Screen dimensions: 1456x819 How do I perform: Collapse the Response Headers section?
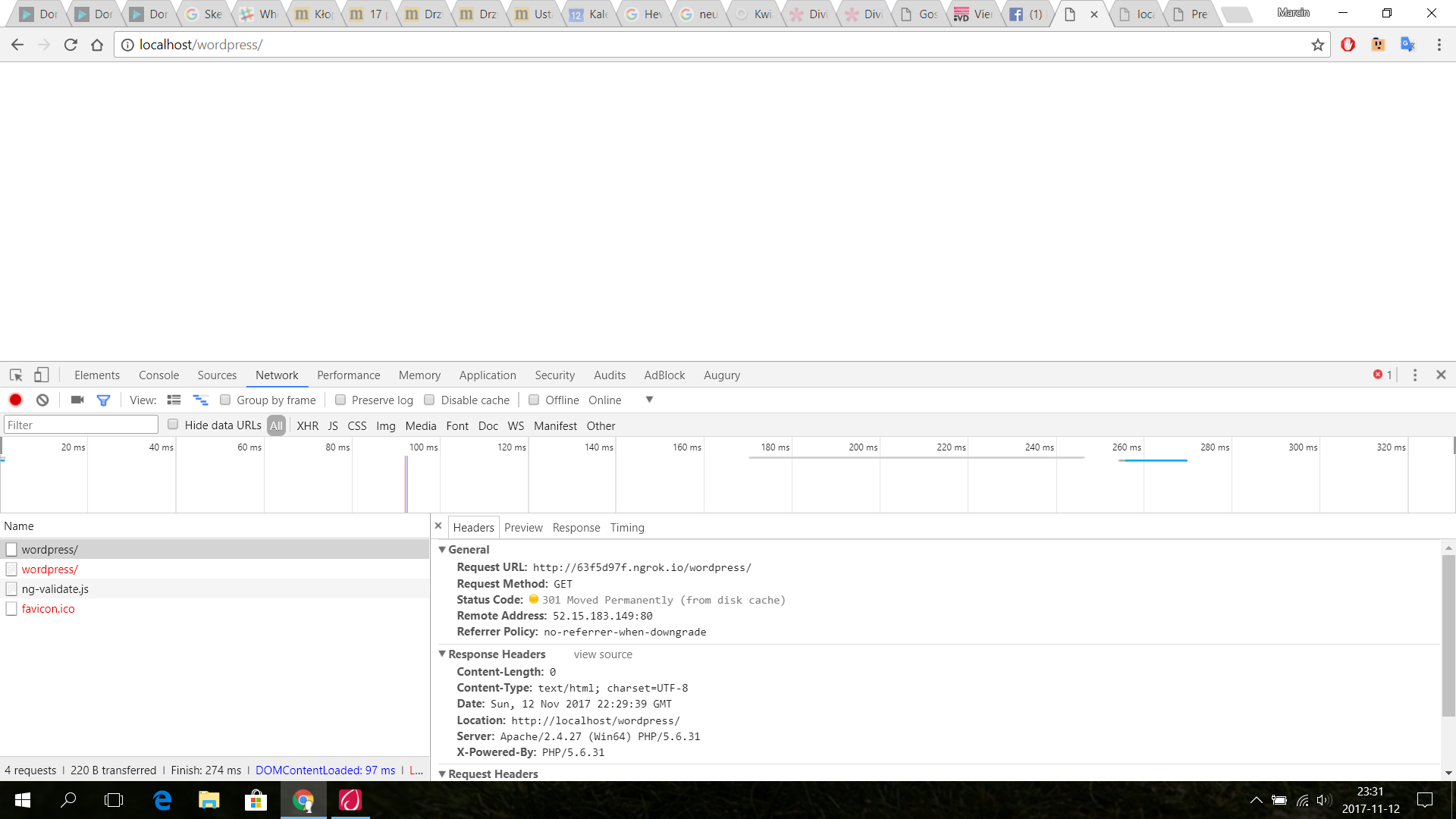point(442,654)
